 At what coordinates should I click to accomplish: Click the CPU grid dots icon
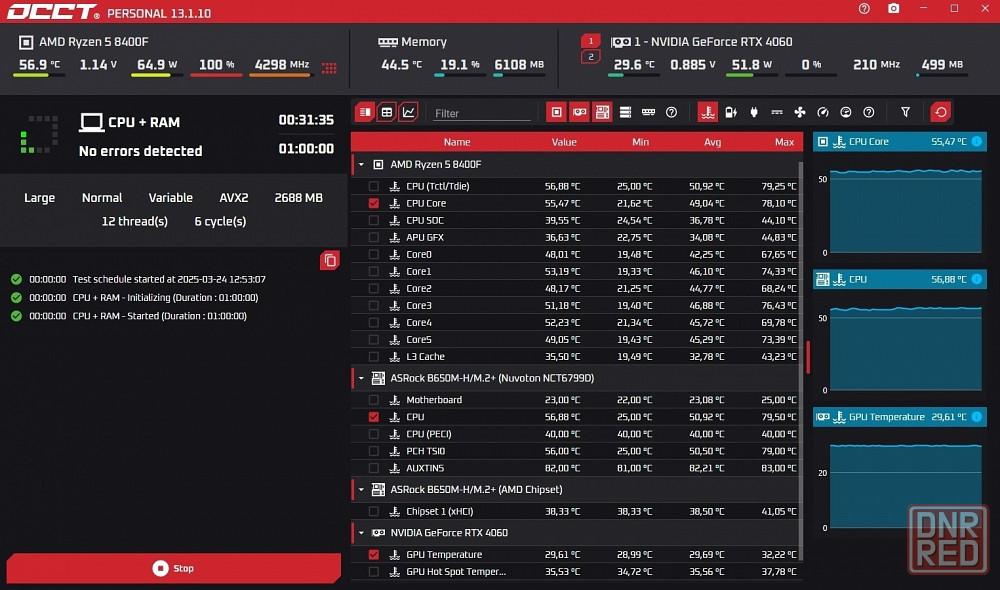coord(329,68)
